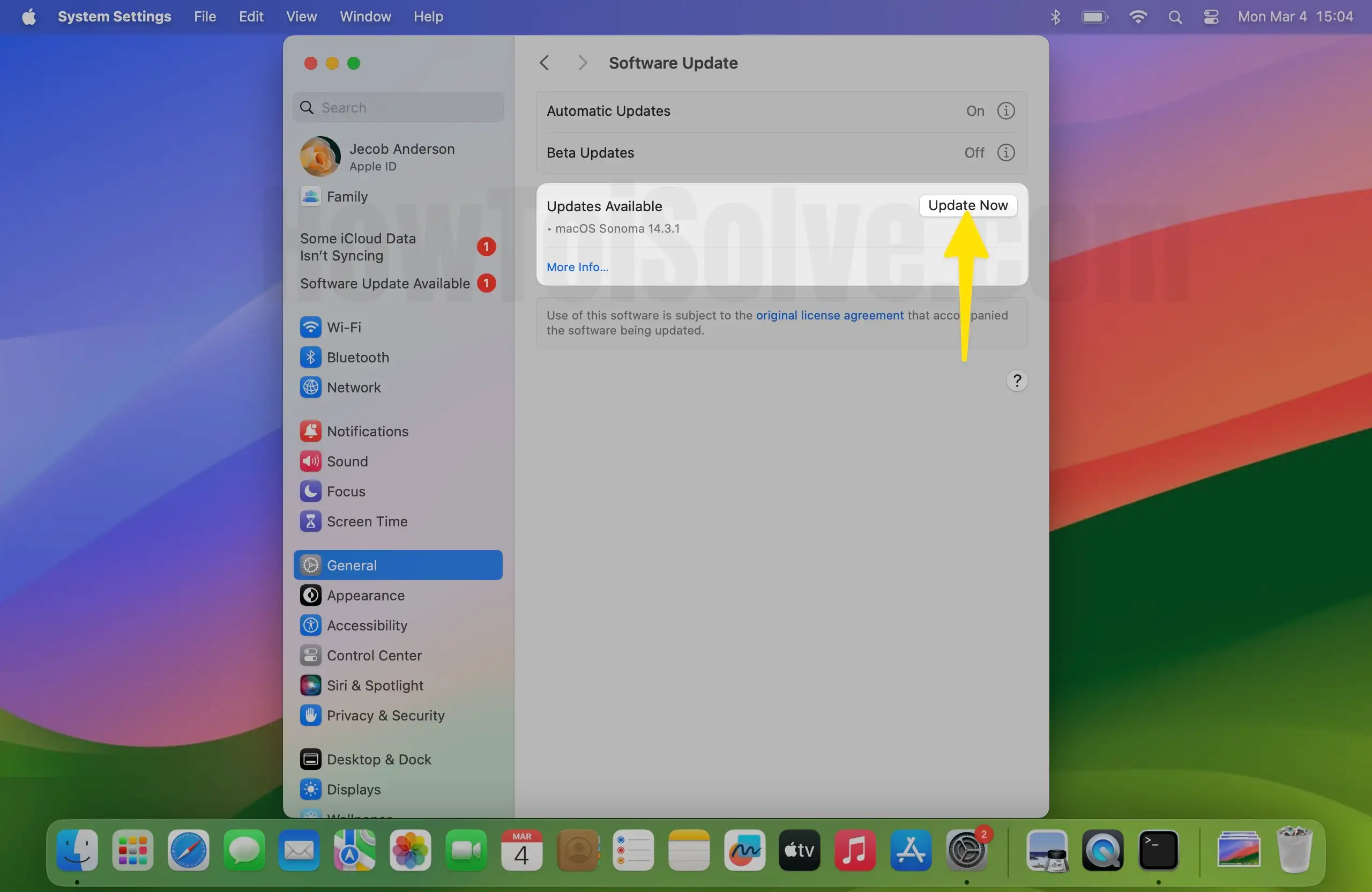The width and height of the screenshot is (1372, 892).
Task: Open the Apple menu
Action: [x=28, y=17]
